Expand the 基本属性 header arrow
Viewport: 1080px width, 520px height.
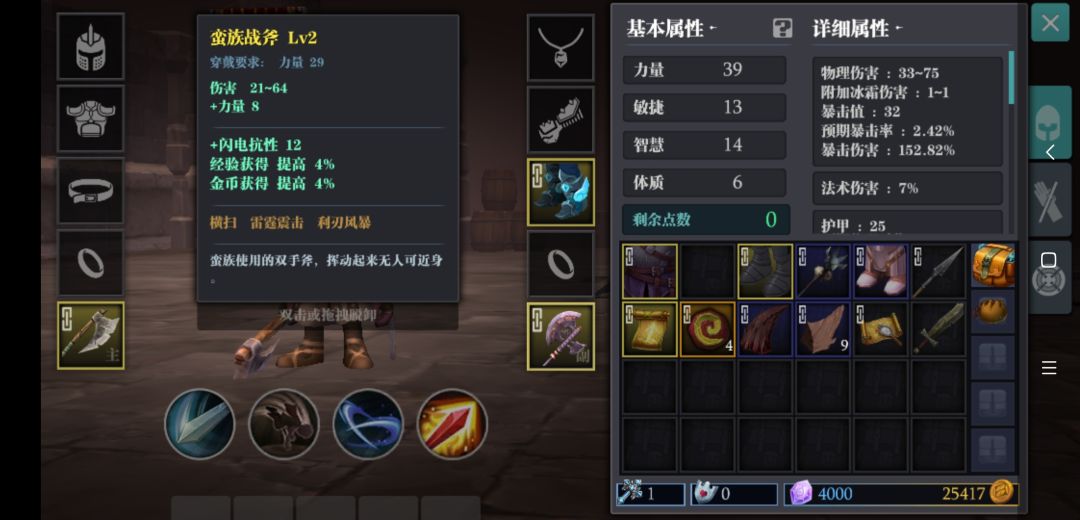(x=713, y=28)
